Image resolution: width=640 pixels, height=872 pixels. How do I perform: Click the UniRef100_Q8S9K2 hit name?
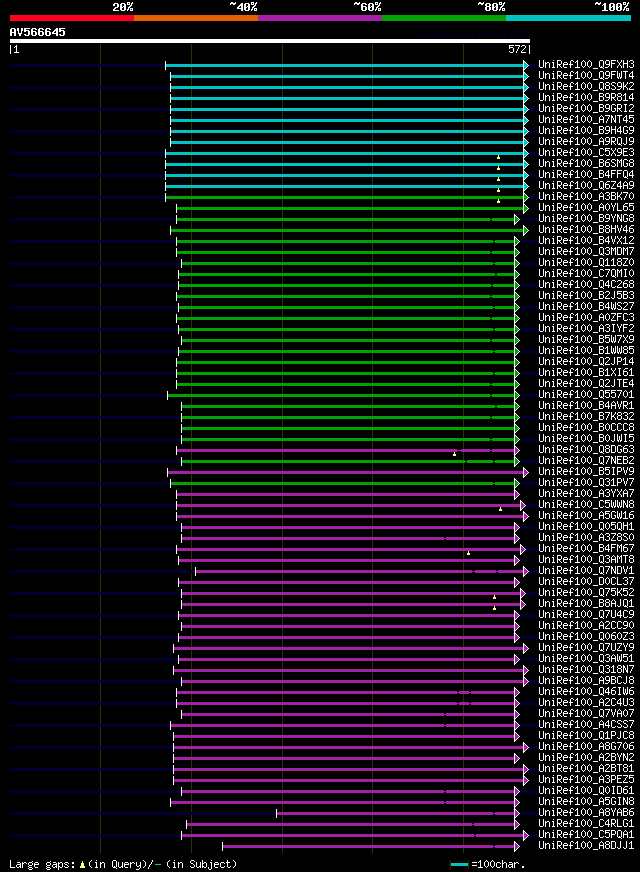(586, 87)
